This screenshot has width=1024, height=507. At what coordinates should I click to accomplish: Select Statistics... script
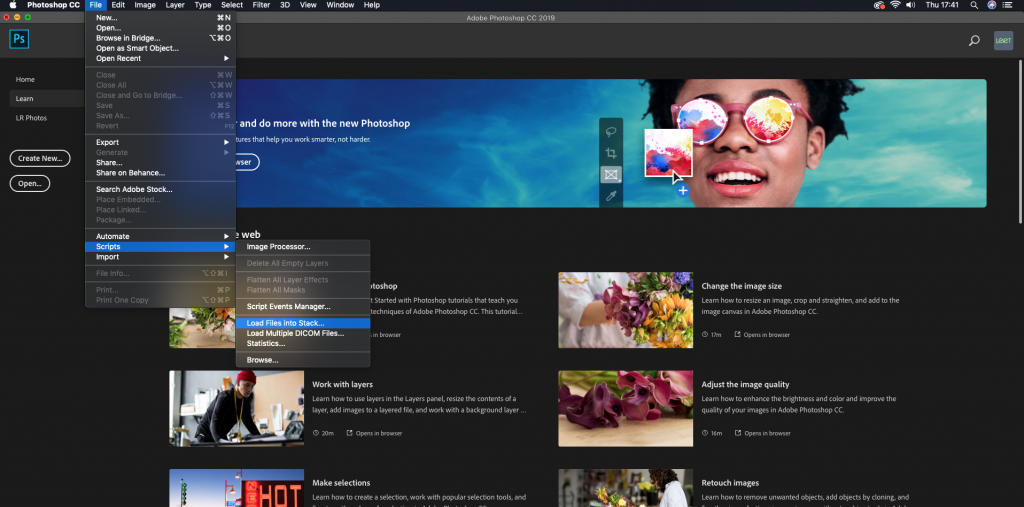(x=303, y=343)
